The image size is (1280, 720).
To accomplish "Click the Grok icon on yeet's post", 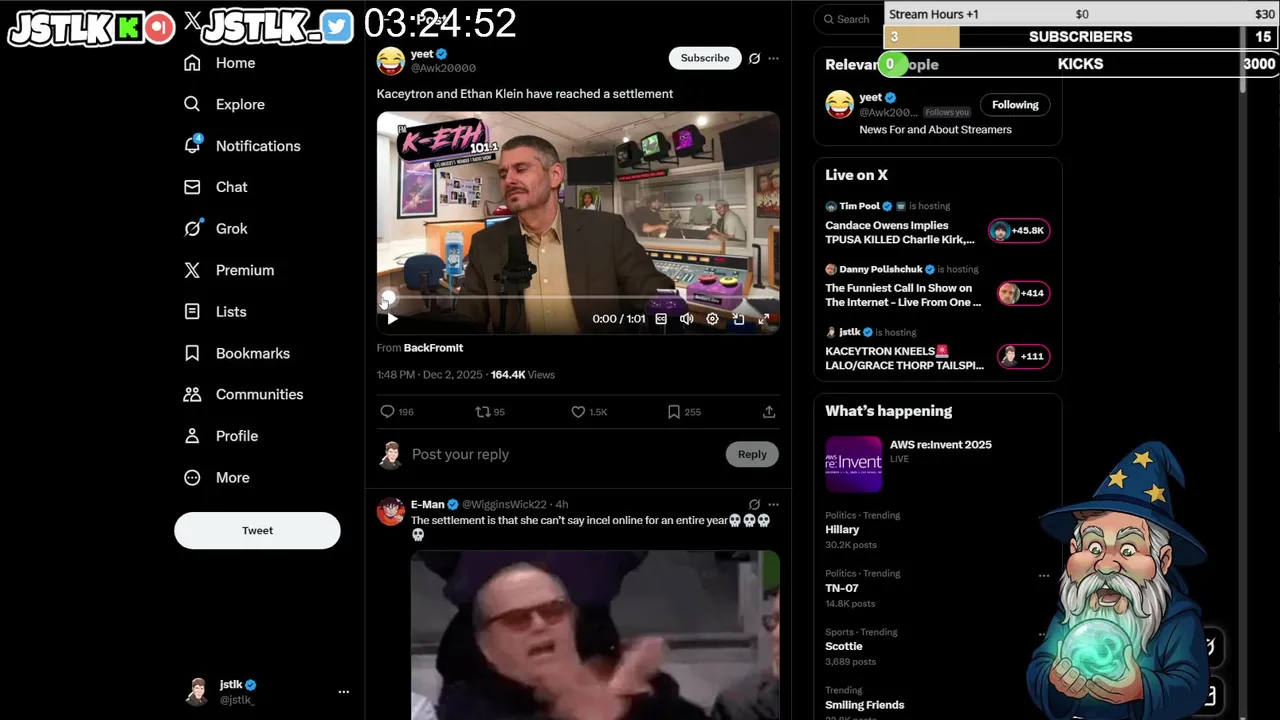I will click(x=754, y=58).
